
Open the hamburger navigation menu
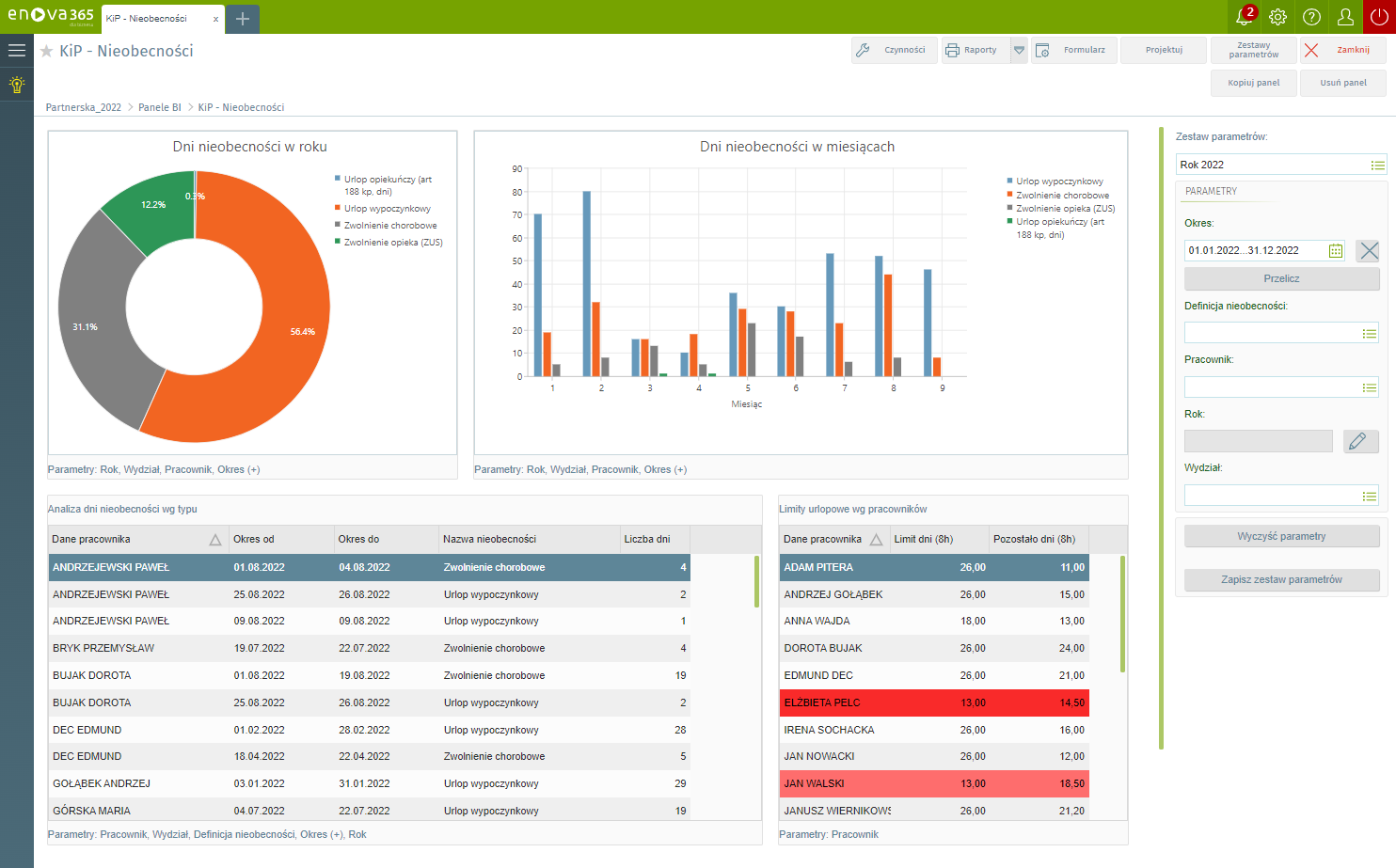point(17,51)
